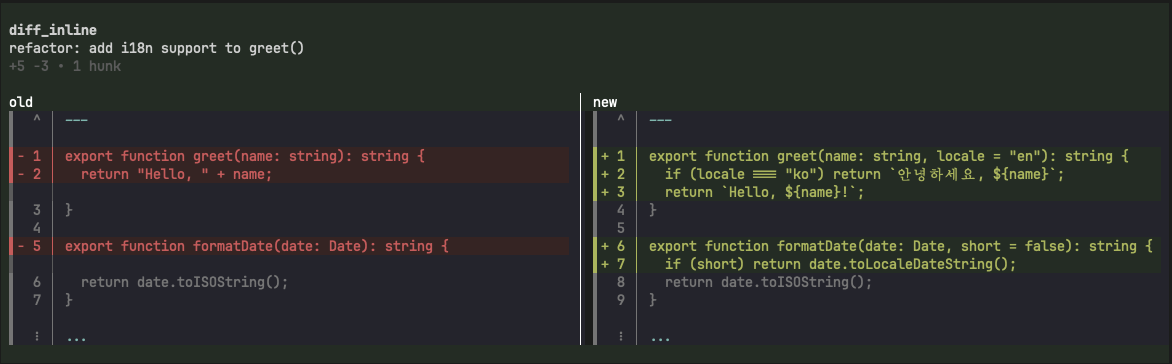1172x364 pixels.
Task: Click line number 4 in new pane gutter
Action: [x=620, y=211]
